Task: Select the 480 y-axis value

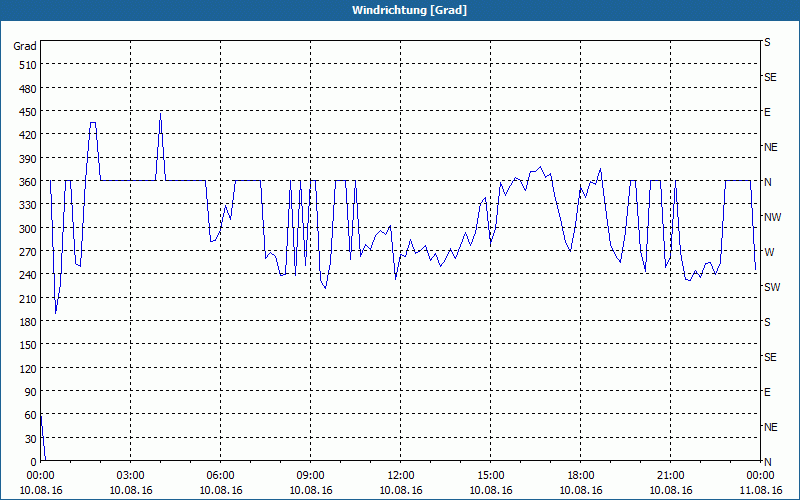Action: tap(28, 89)
